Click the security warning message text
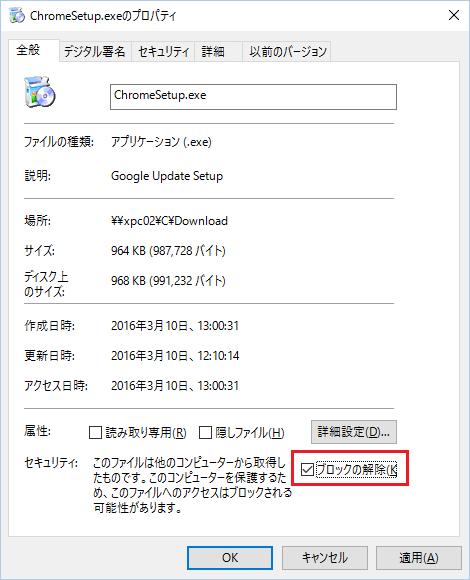Viewport: 470px width, 580px height. click(x=192, y=485)
